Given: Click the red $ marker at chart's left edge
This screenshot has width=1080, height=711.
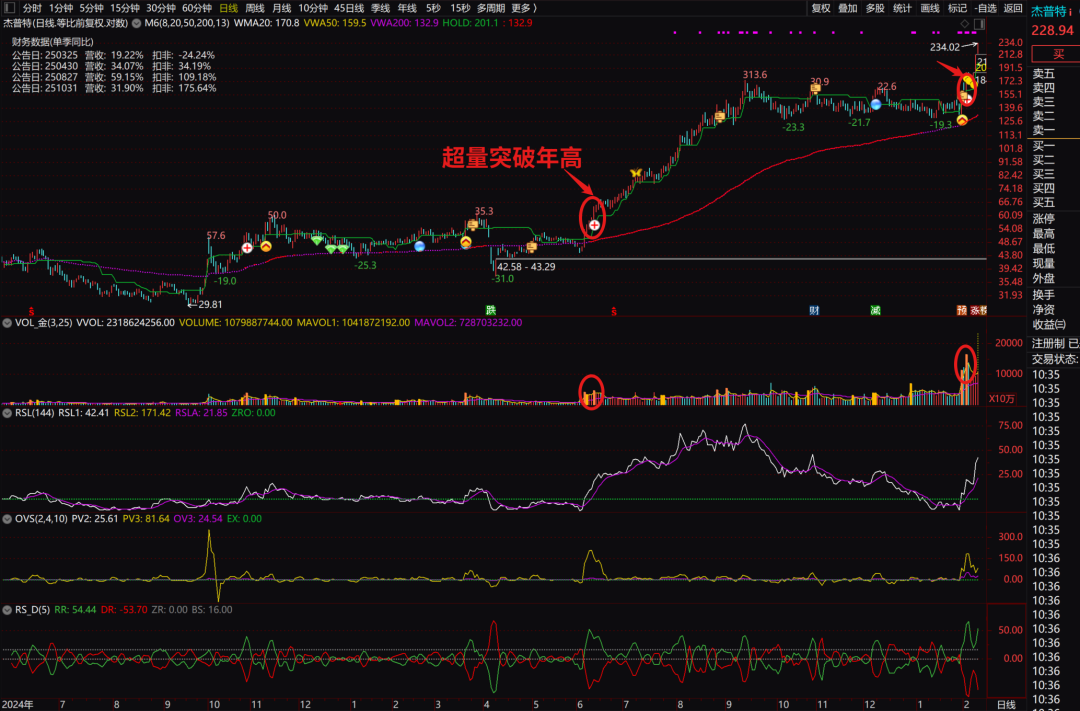Looking at the screenshot, I should [x=31, y=311].
